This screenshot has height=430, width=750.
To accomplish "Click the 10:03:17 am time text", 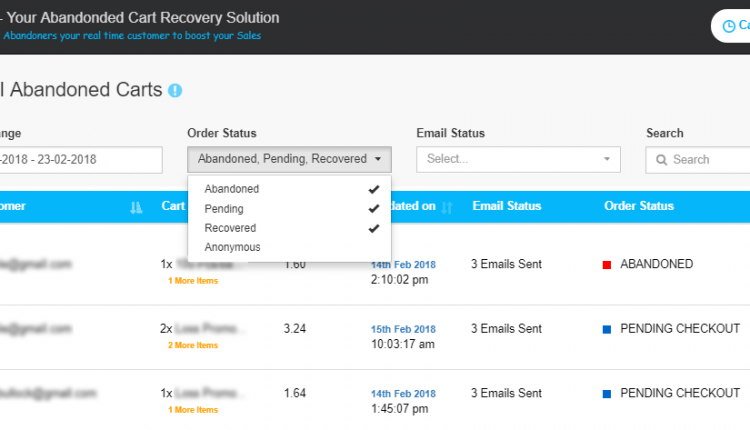I will pos(403,344).
